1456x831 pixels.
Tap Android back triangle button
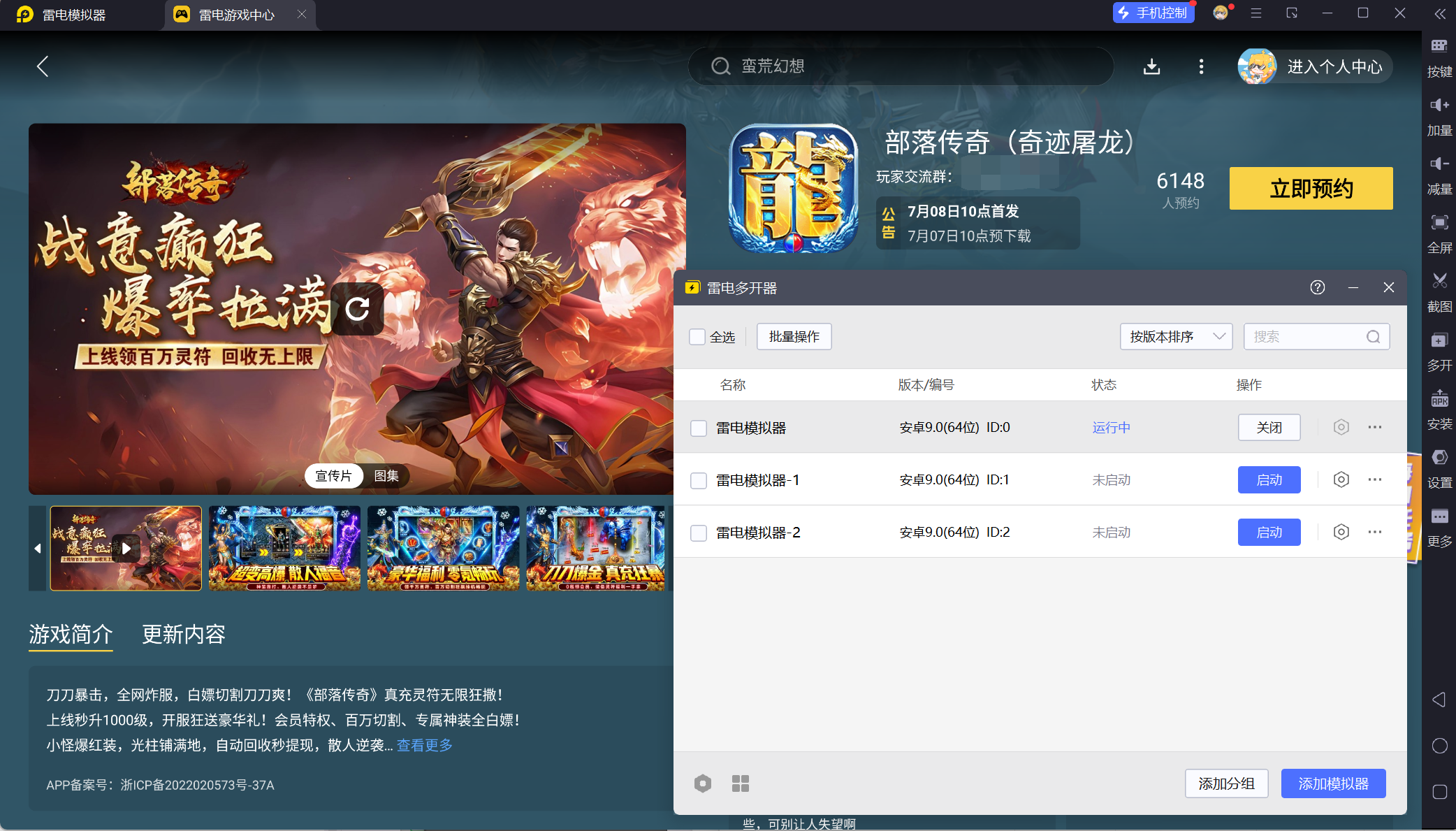(x=1439, y=700)
